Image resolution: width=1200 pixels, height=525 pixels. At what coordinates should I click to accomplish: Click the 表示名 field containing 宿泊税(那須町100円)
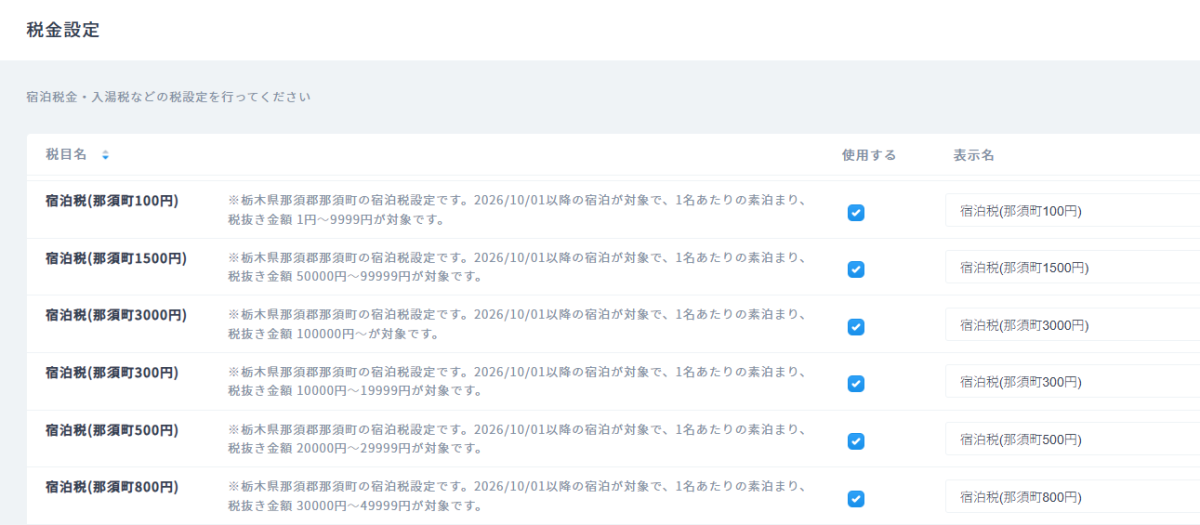[1070, 211]
